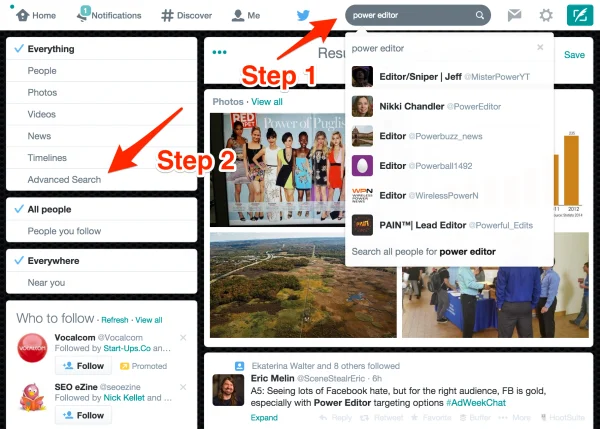Open the red carpet group photo
The height and width of the screenshot is (429, 600).
tap(278, 169)
